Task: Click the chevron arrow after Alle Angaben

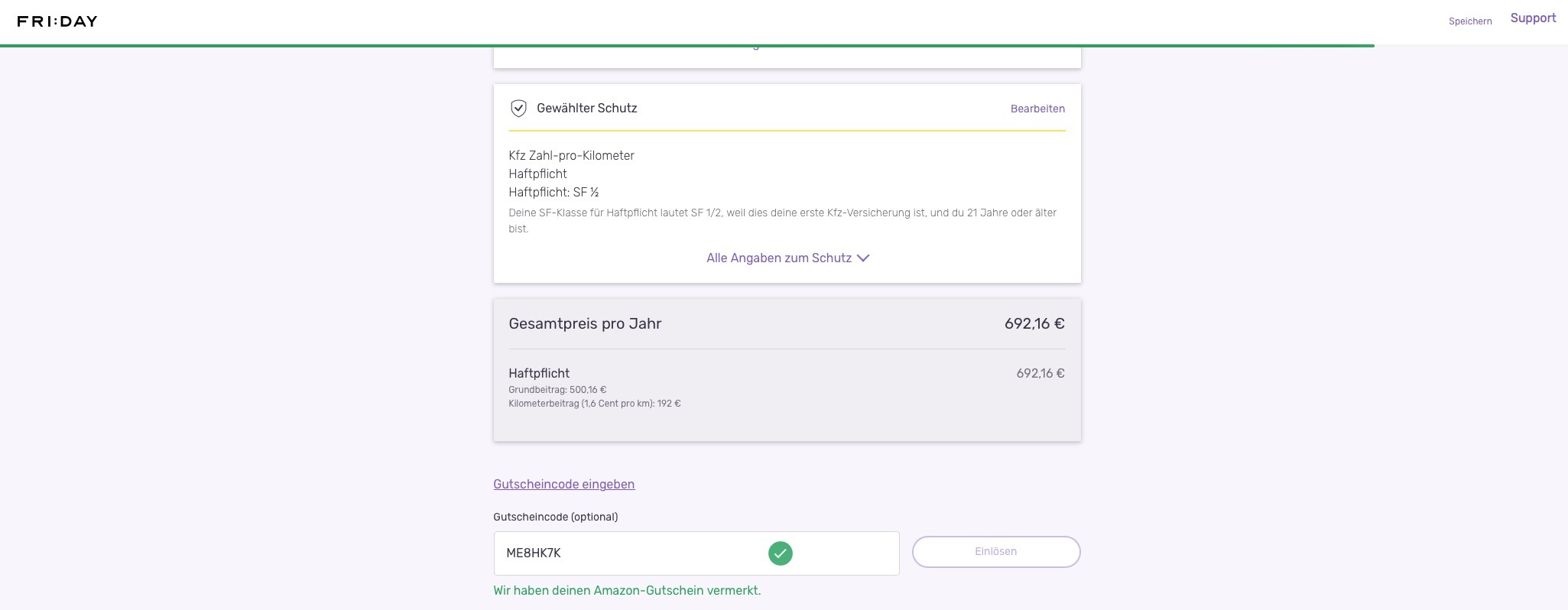Action: pyautogui.click(x=863, y=258)
